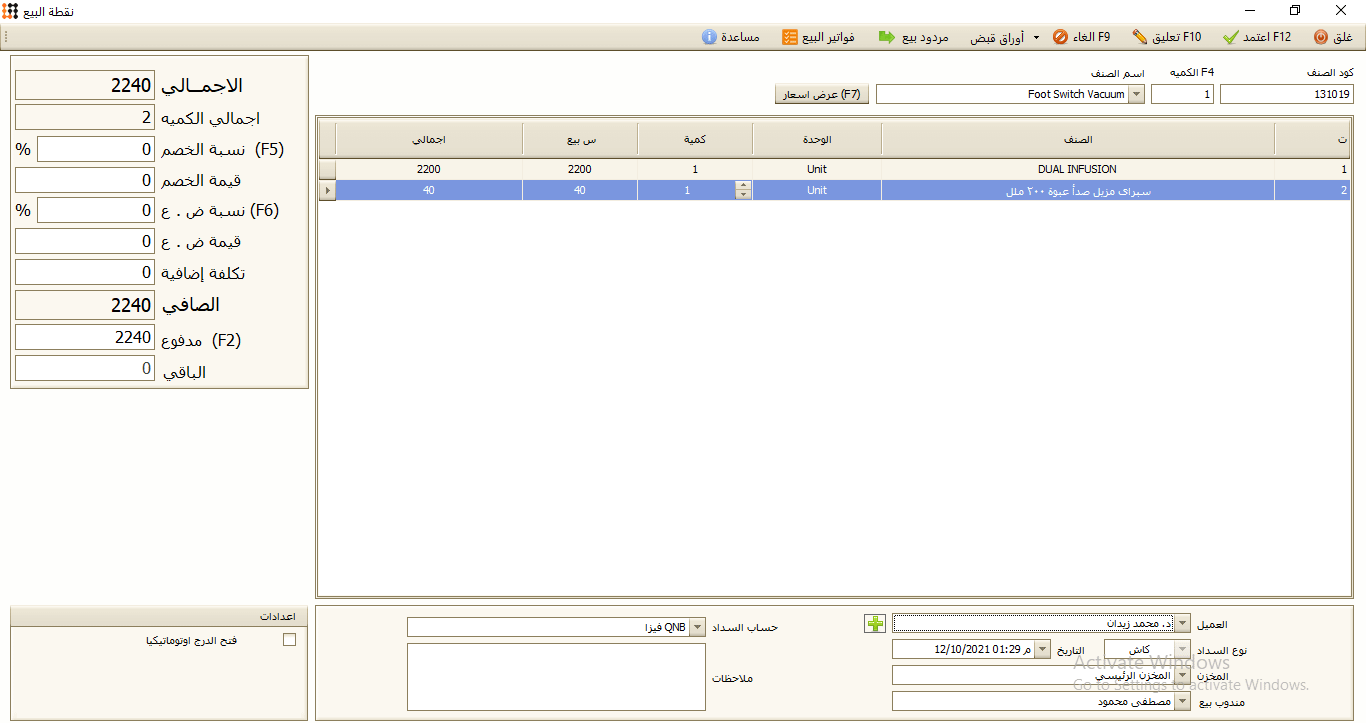1366x723 pixels.
Task: Click the F12 approve (اعتمد) checkmark icon
Action: coord(1230,37)
